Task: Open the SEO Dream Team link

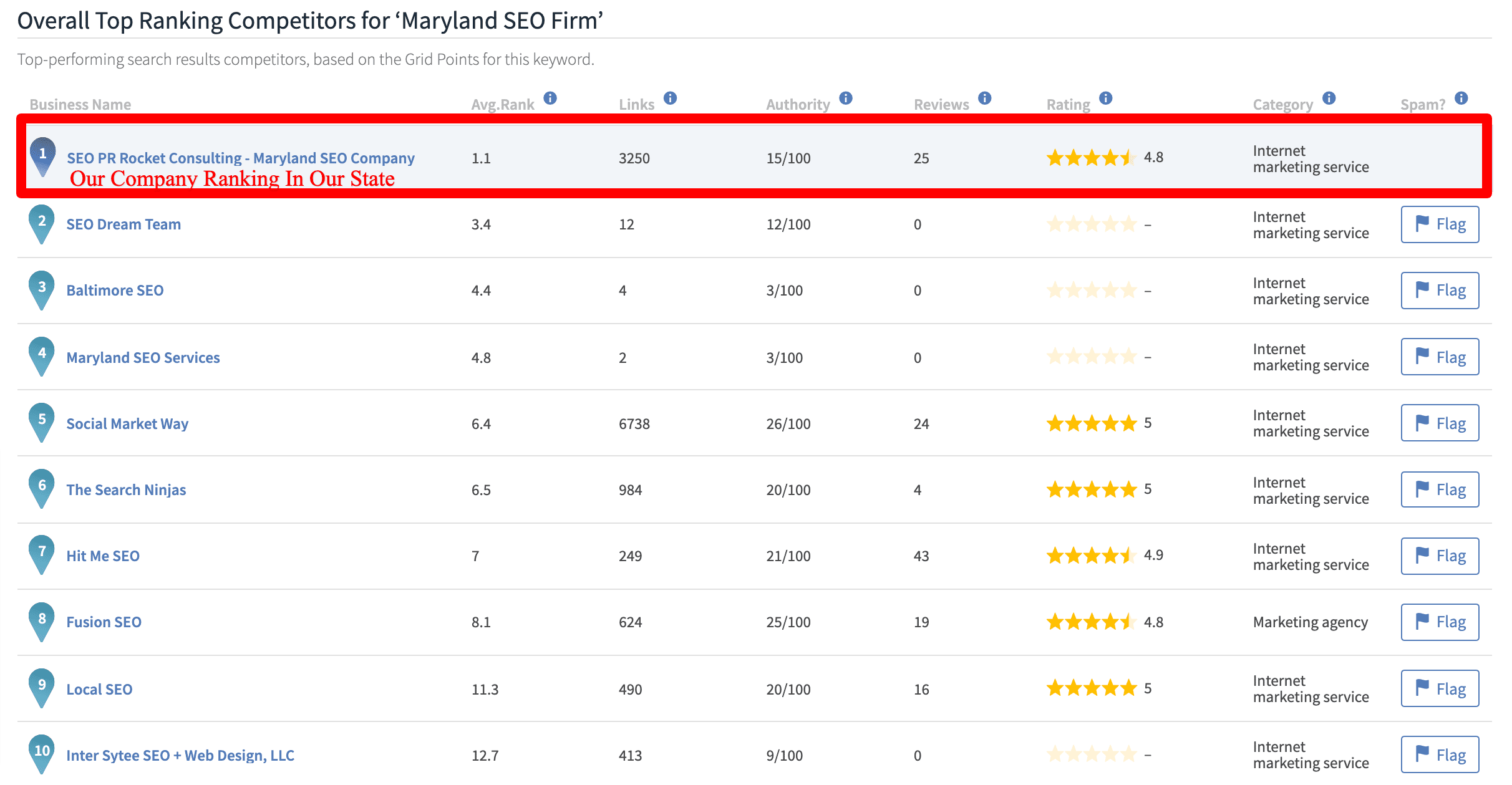Action: (124, 224)
